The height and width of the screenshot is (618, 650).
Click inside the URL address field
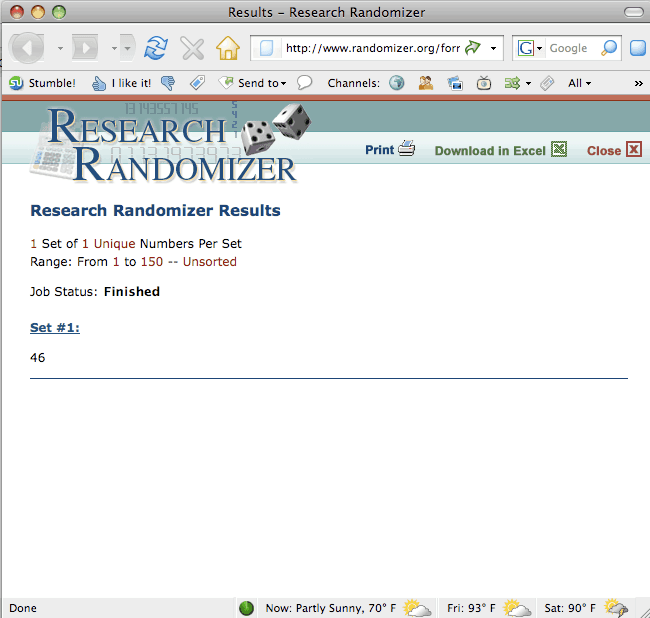[x=370, y=48]
